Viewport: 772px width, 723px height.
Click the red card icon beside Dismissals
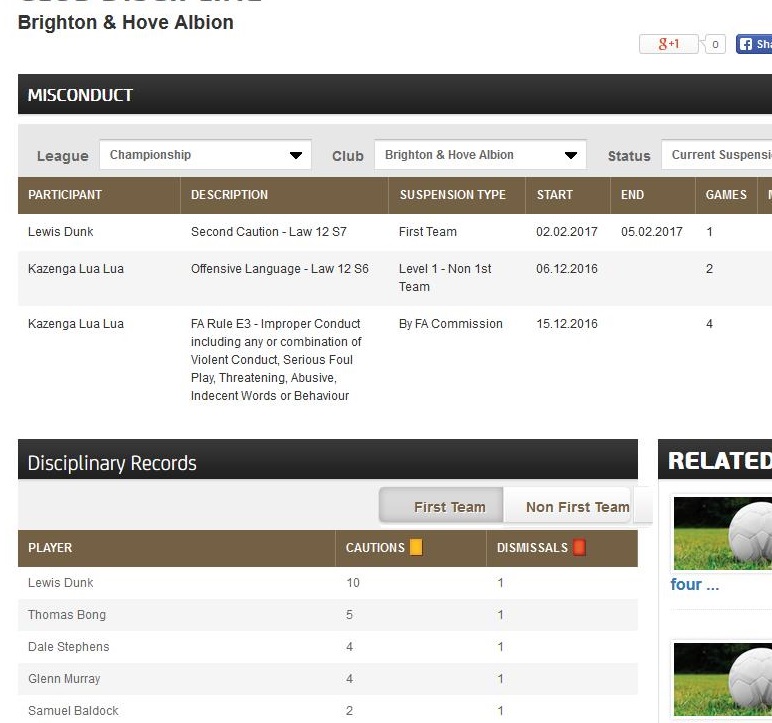click(x=579, y=547)
